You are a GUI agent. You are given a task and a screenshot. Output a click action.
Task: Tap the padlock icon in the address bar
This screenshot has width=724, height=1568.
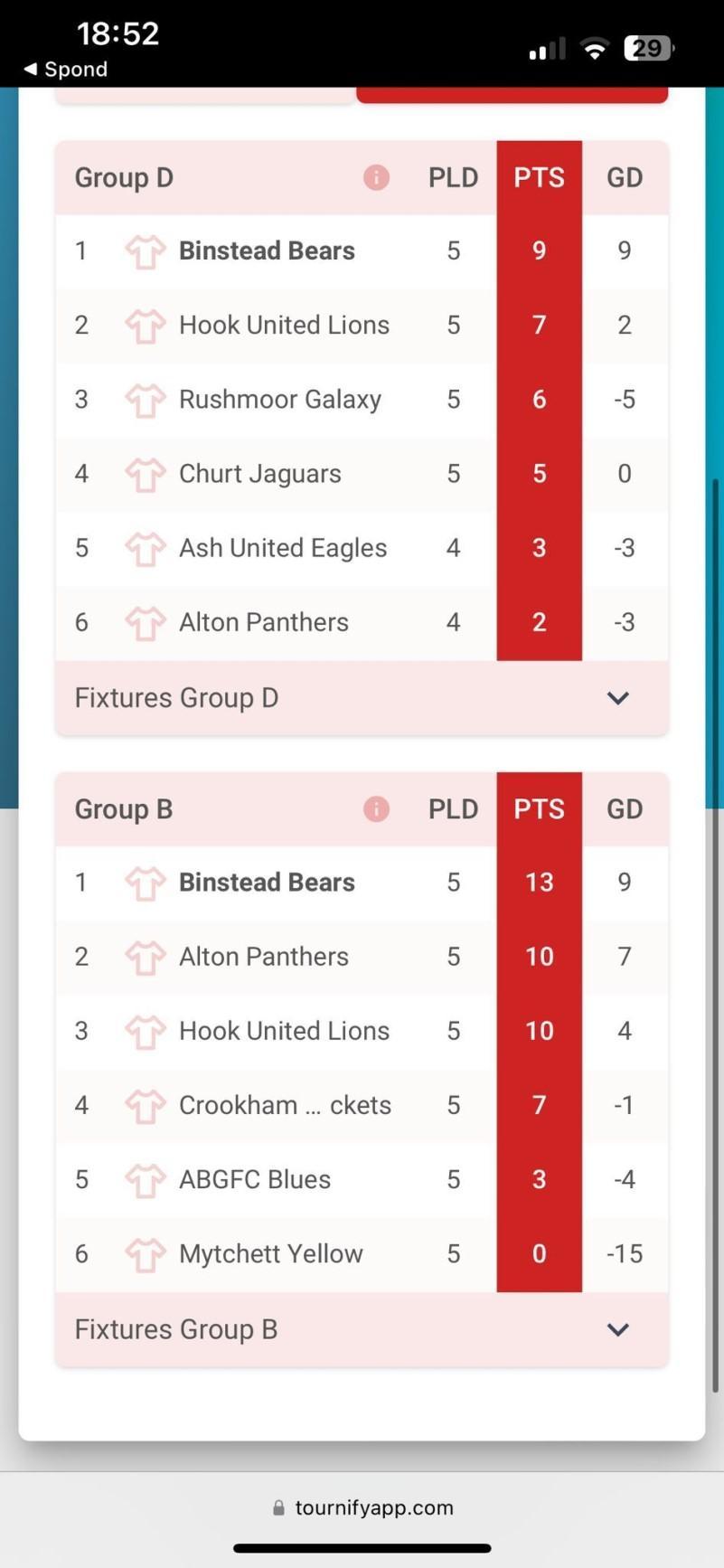click(x=278, y=1507)
